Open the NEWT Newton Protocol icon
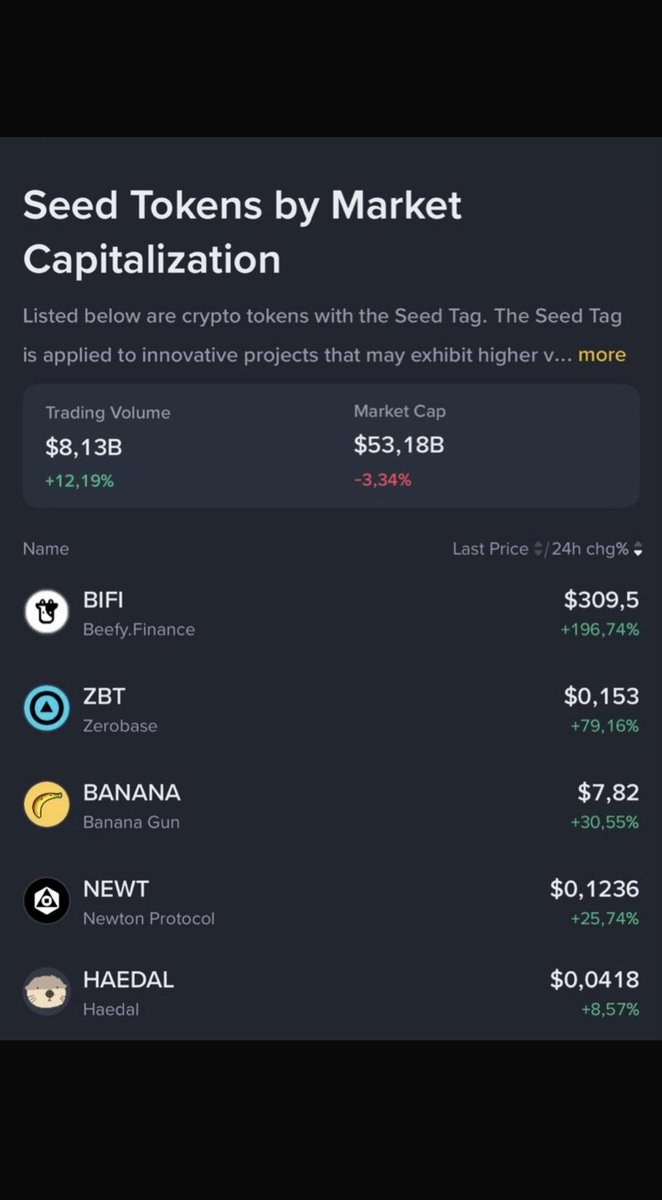Image resolution: width=662 pixels, height=1200 pixels. pos(46,901)
